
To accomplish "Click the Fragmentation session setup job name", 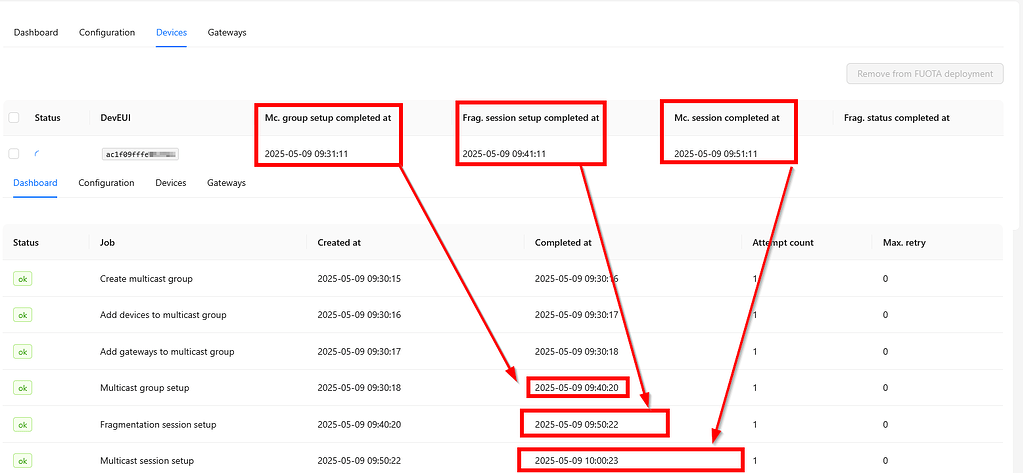I will click(x=157, y=424).
